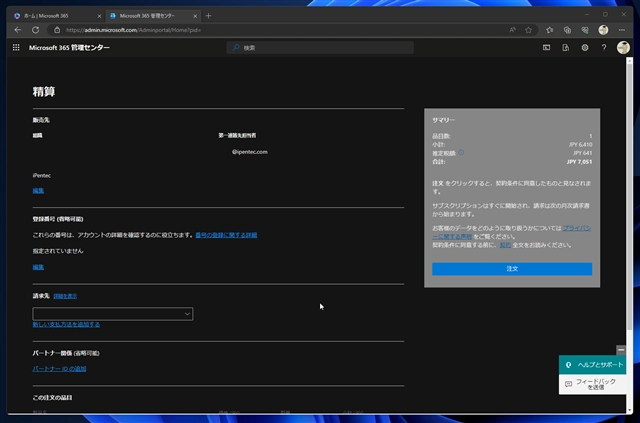Open a new browser tab with plus icon
This screenshot has height=423, width=640.
pyautogui.click(x=208, y=16)
